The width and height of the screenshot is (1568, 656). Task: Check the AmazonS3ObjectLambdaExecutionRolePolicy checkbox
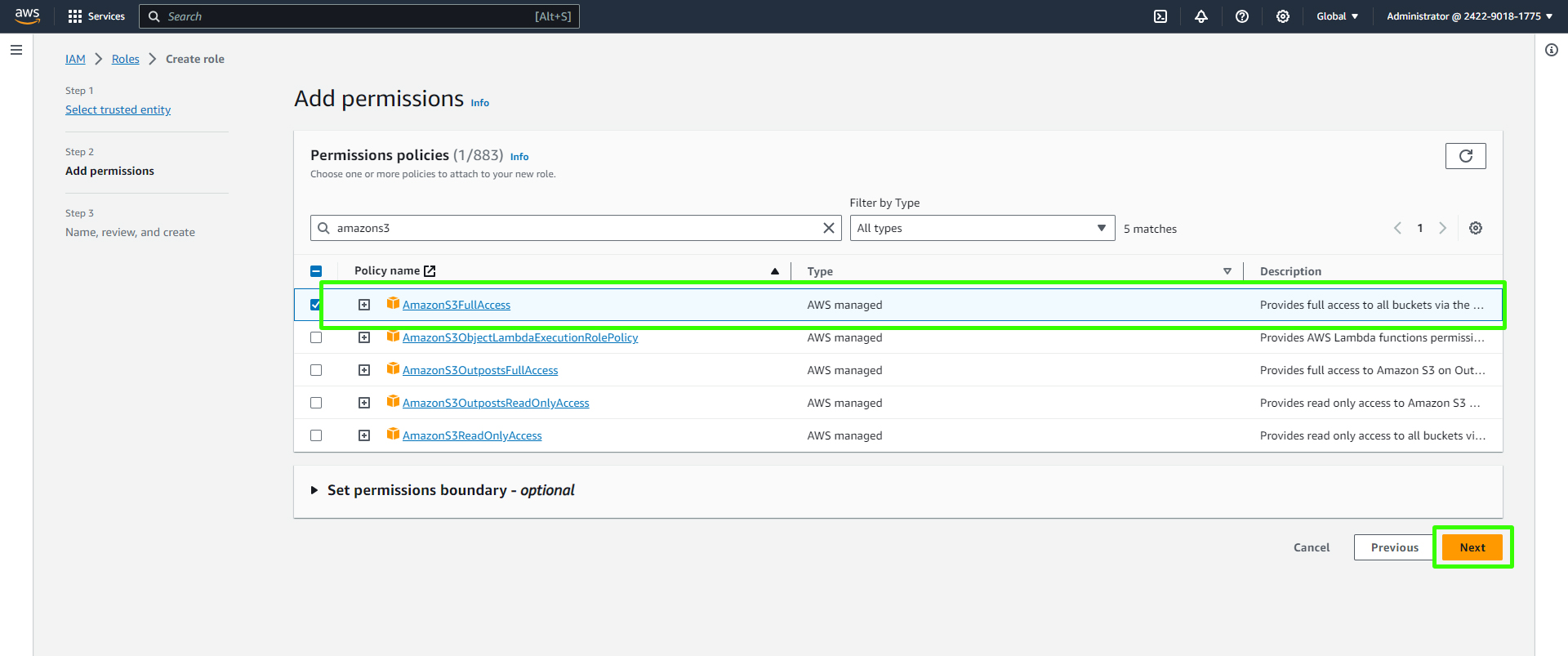tap(316, 337)
